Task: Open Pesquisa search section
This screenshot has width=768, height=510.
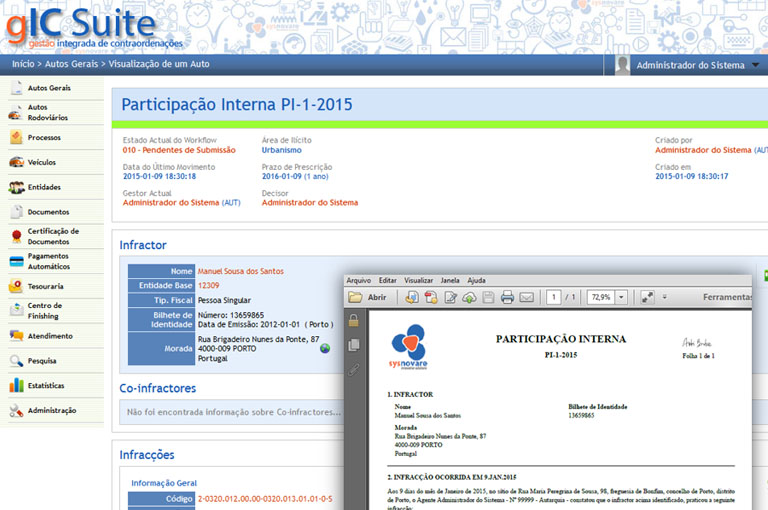Action: pos(42,361)
